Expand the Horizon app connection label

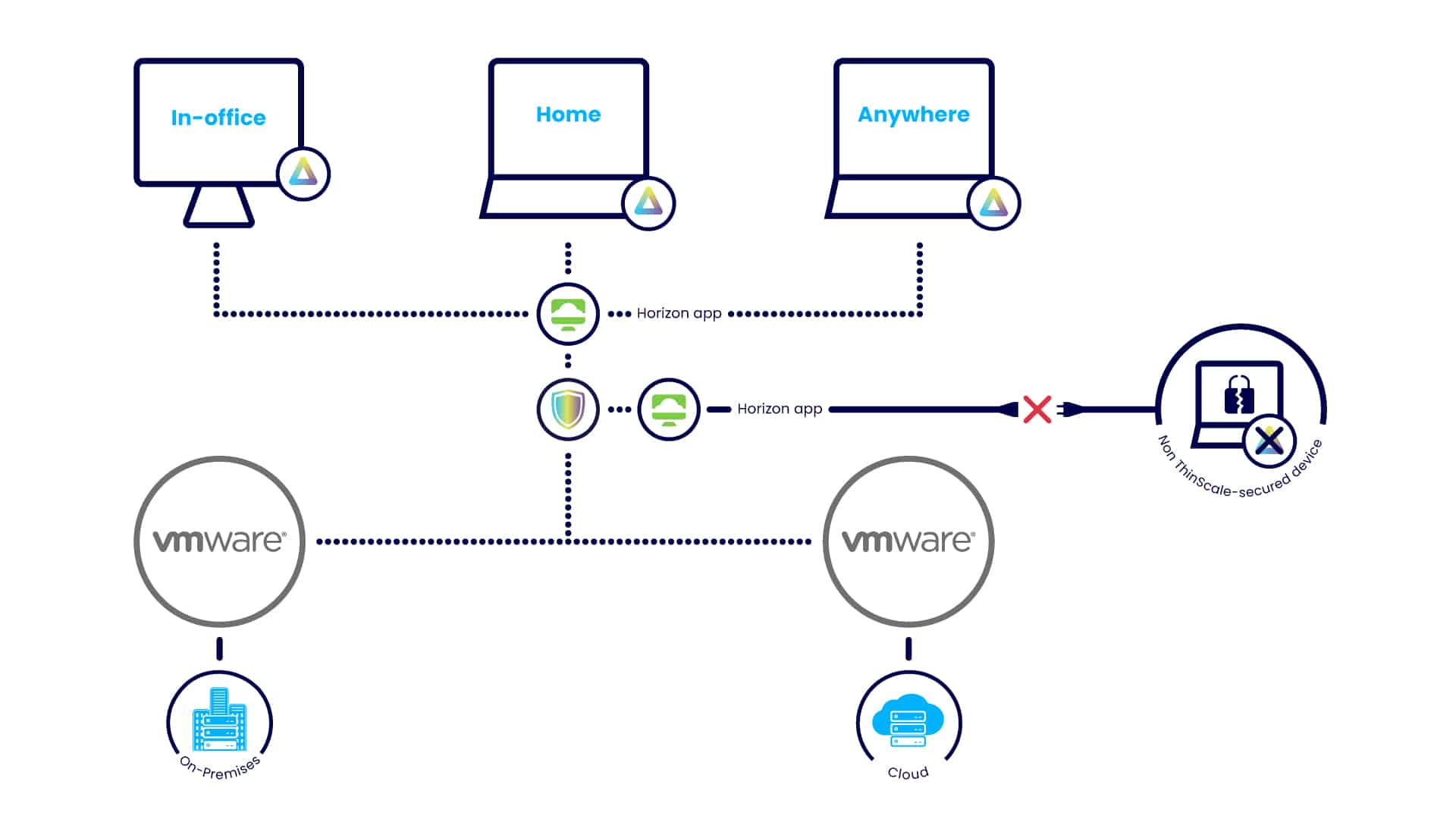pos(660,313)
